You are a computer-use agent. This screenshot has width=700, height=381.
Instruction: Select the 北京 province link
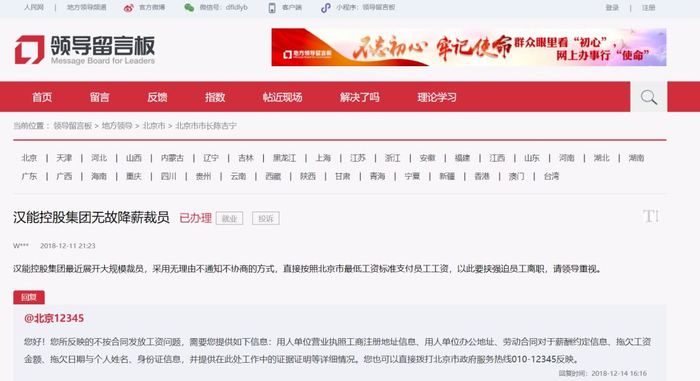tap(29, 158)
